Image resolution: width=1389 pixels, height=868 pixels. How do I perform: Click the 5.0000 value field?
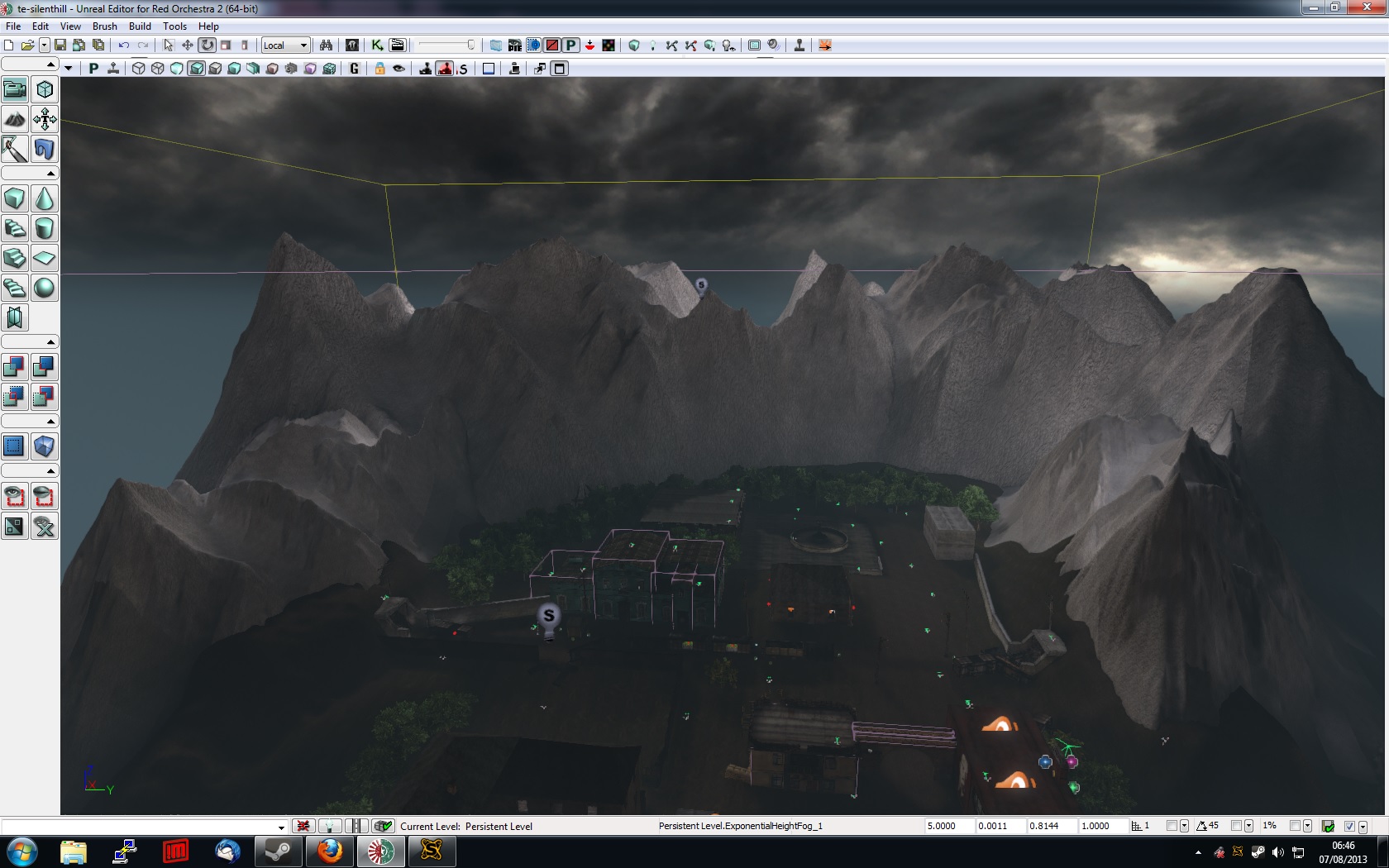click(x=949, y=826)
